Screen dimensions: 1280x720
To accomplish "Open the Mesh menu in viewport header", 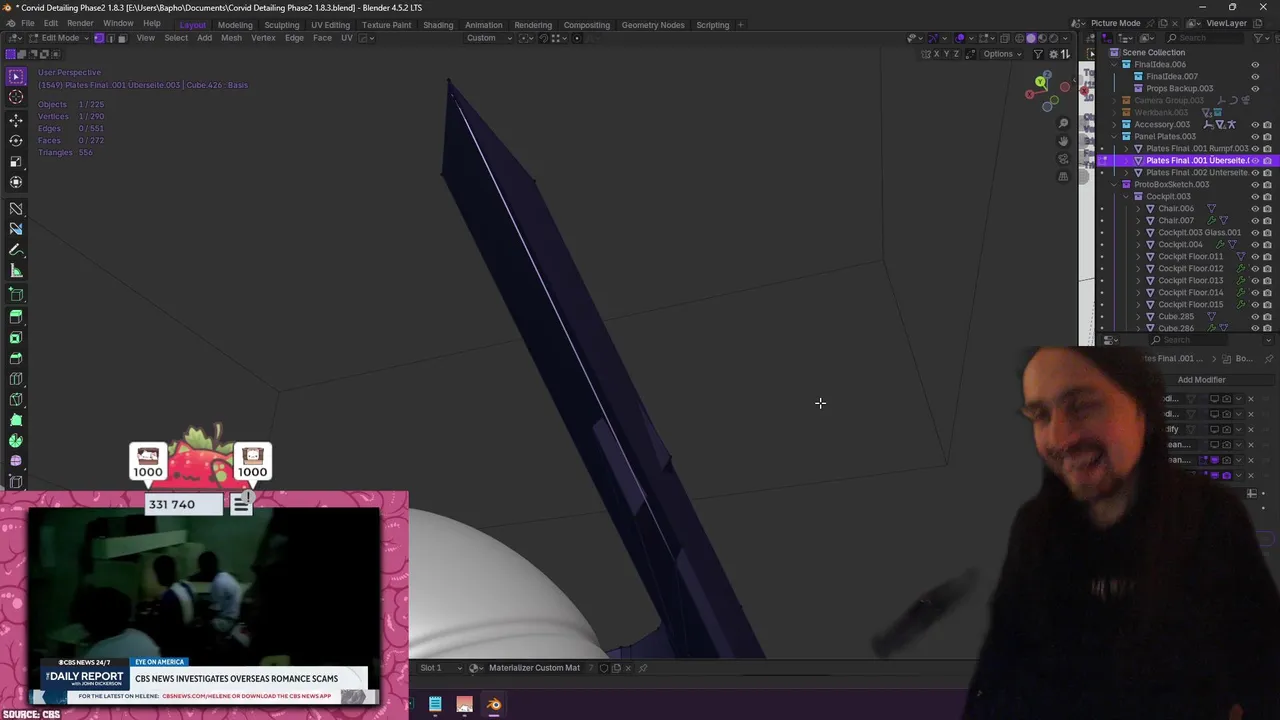I will 231,38.
